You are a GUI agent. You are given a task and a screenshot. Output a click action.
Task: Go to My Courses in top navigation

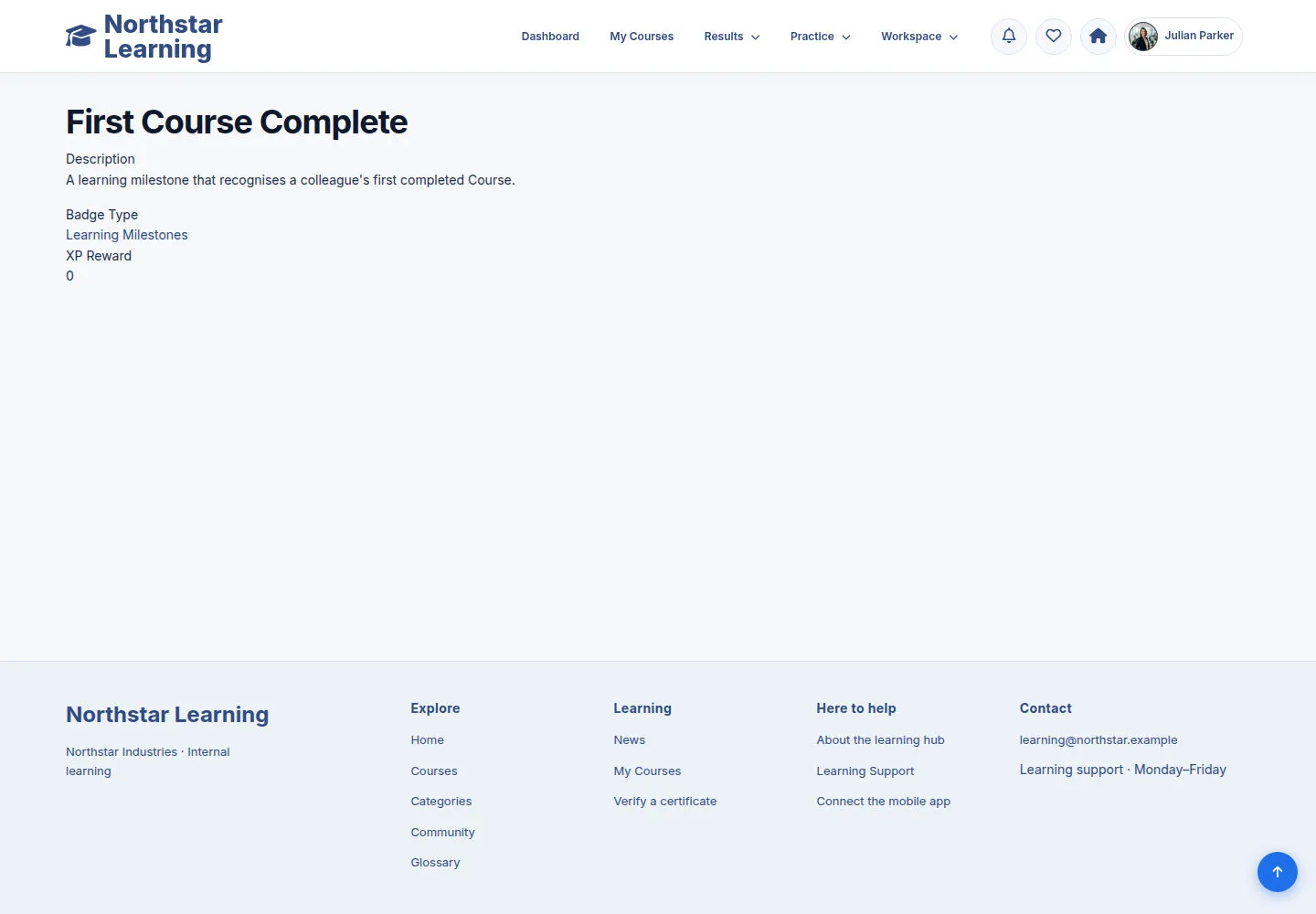coord(642,37)
